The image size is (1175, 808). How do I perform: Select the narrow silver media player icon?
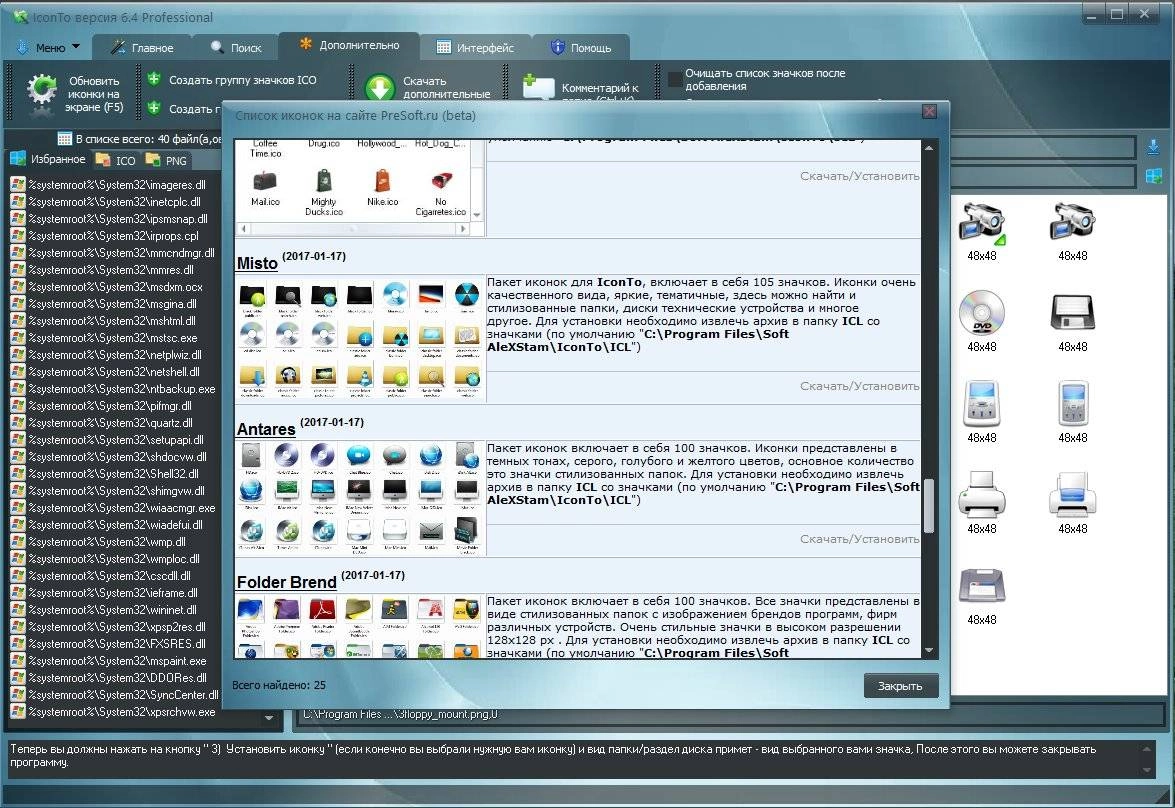coord(1072,403)
